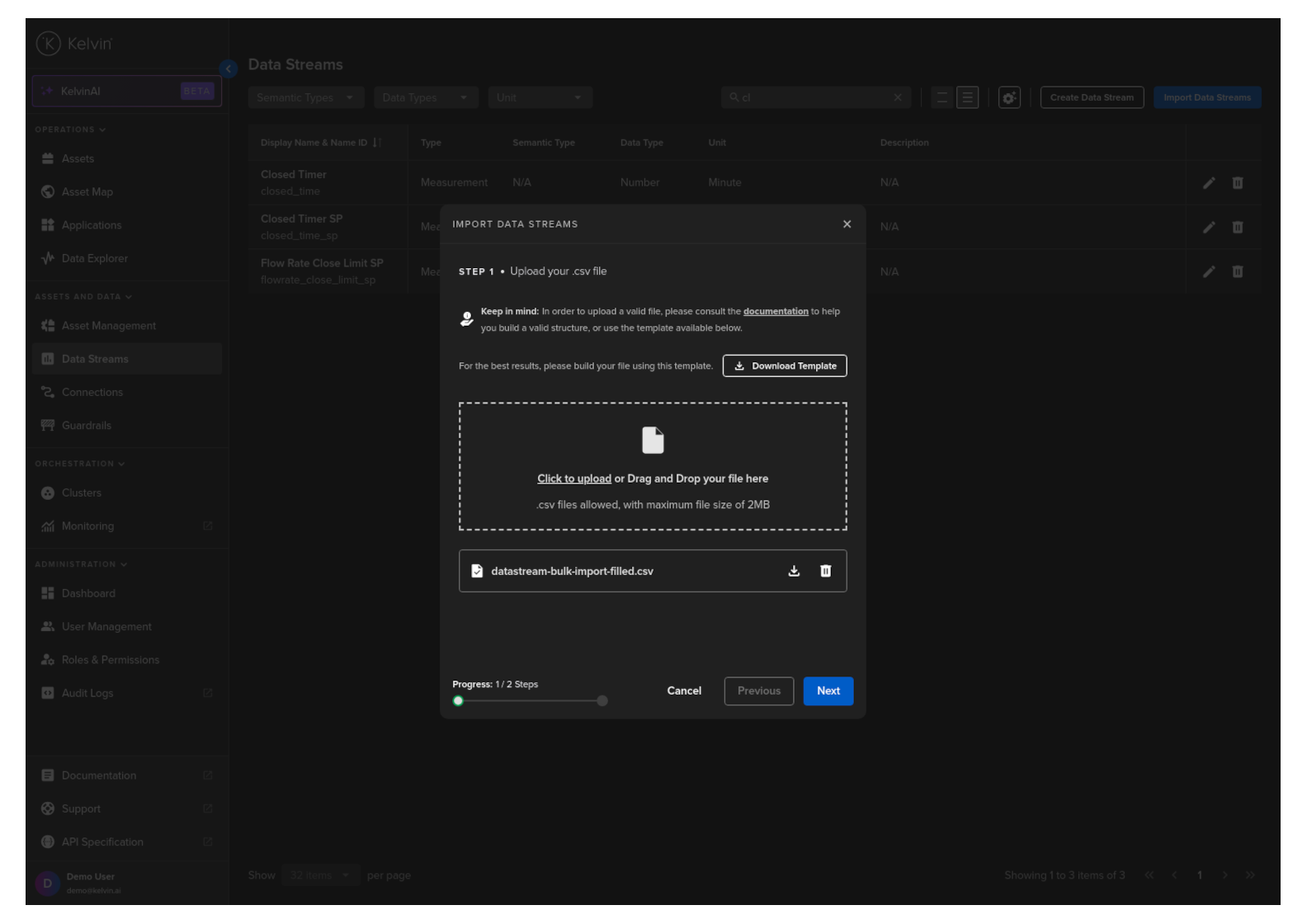The width and height of the screenshot is (1307, 924).
Task: Go to Guardrails in the sidebar
Action: [x=86, y=426]
